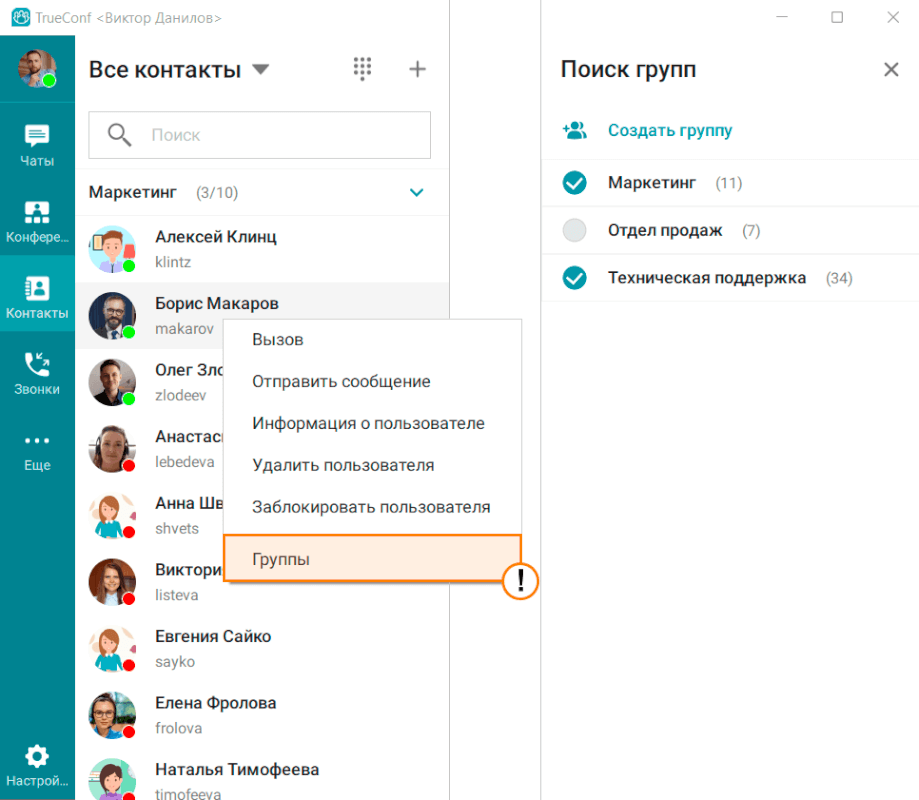The width and height of the screenshot is (919, 800).
Task: Select Заблокировать пользователя menu entry
Action: pos(372,507)
